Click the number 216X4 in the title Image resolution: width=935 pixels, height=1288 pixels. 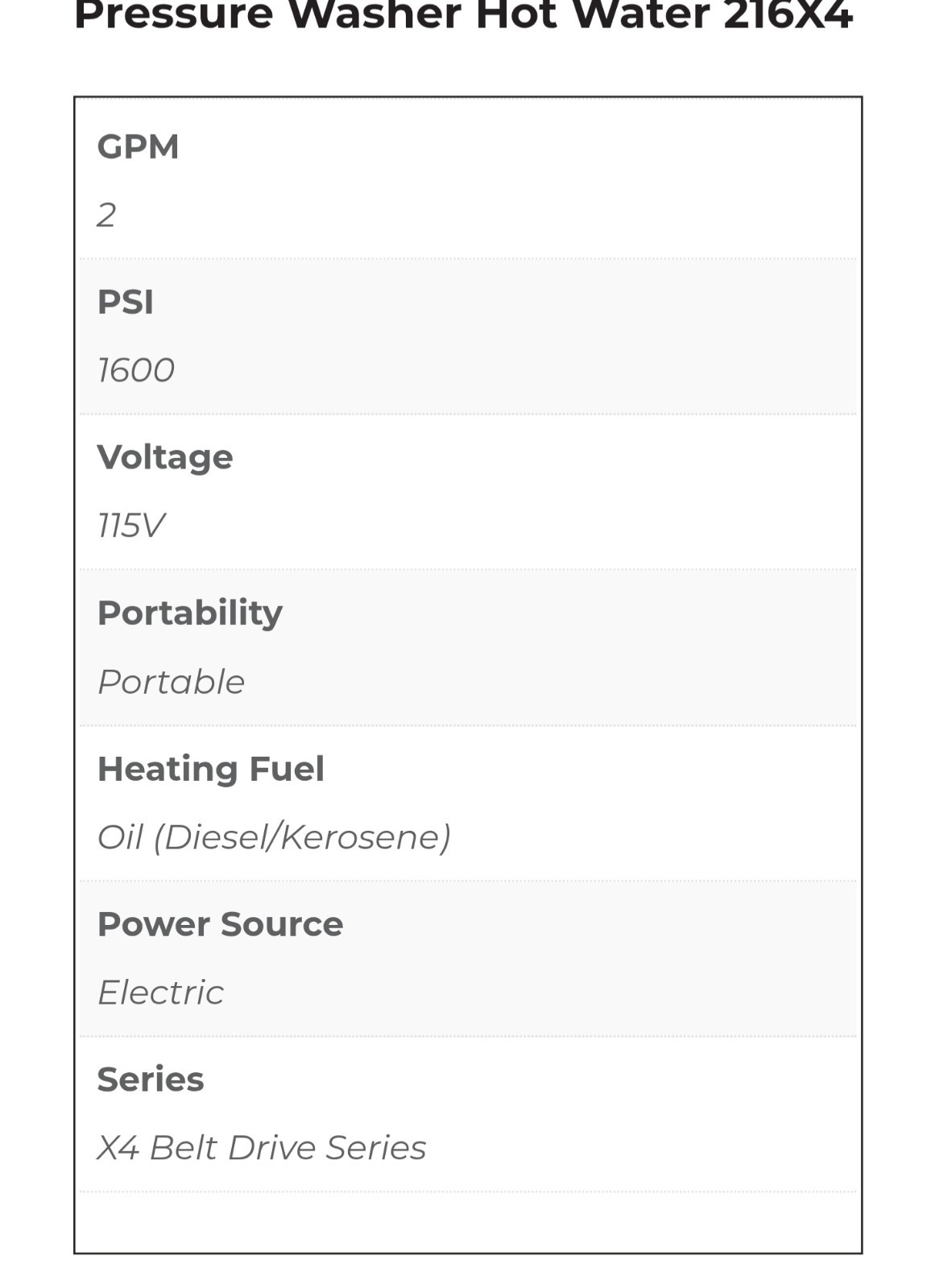[x=788, y=14]
